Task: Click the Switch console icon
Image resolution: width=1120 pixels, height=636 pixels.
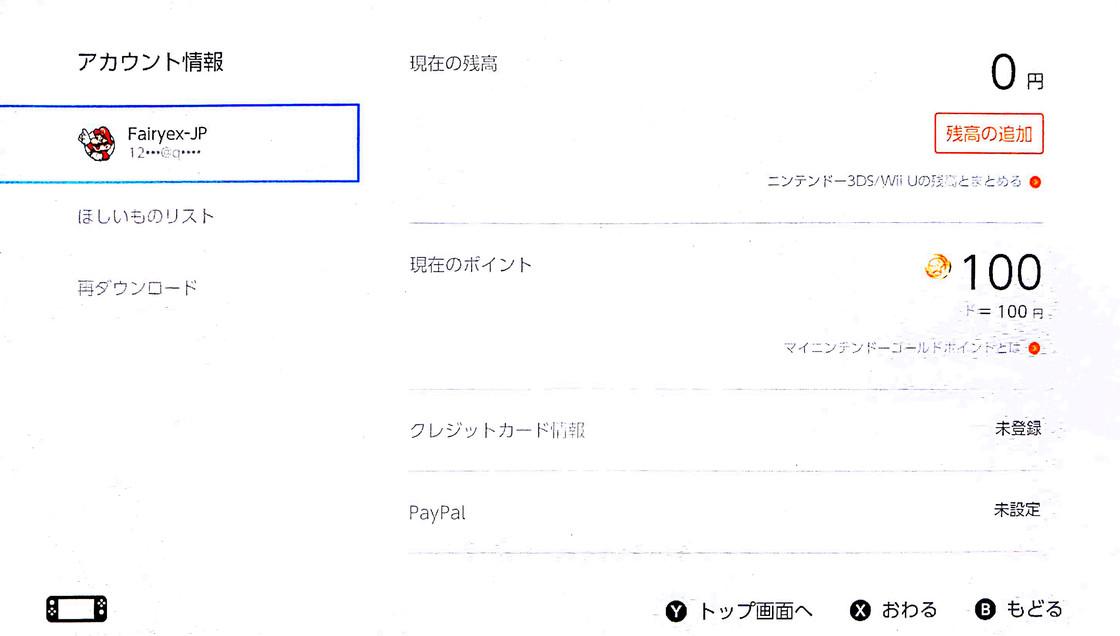Action: pos(76,608)
